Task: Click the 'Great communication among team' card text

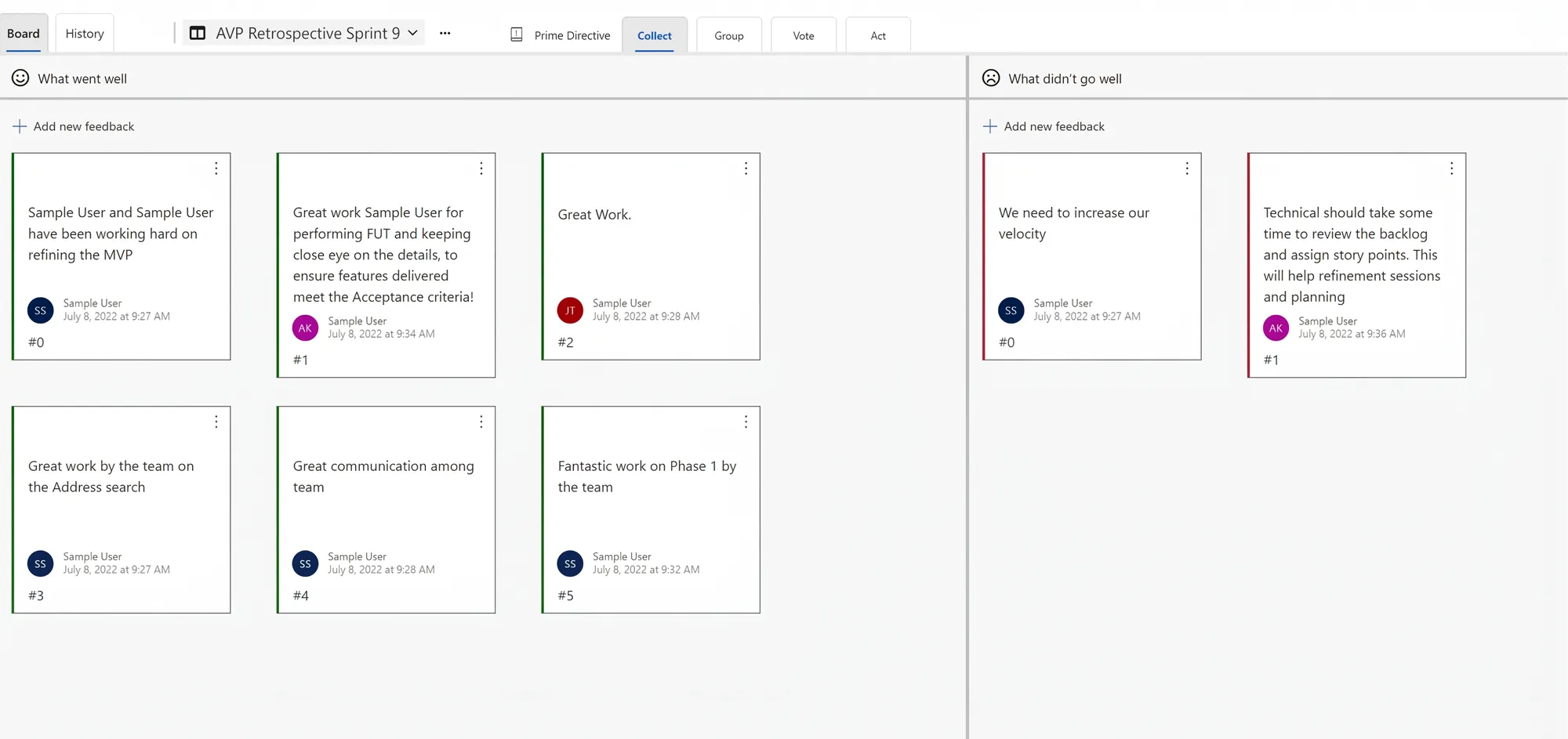Action: pyautogui.click(x=383, y=476)
